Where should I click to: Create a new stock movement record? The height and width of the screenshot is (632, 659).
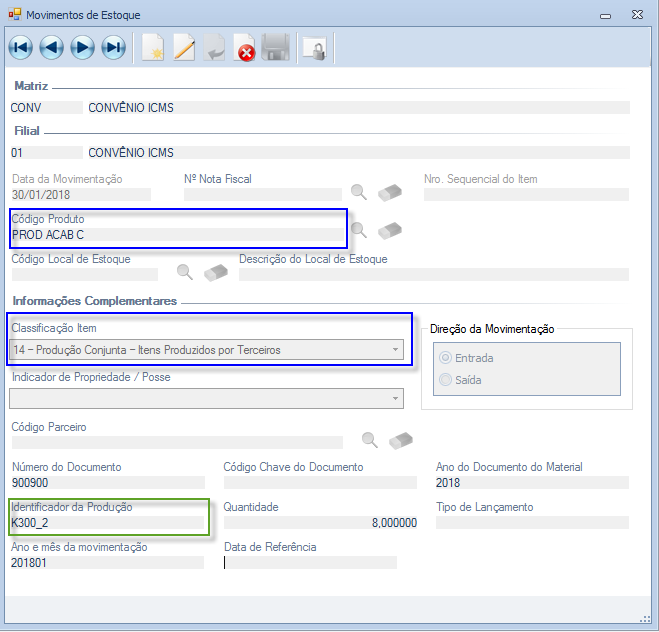point(152,47)
